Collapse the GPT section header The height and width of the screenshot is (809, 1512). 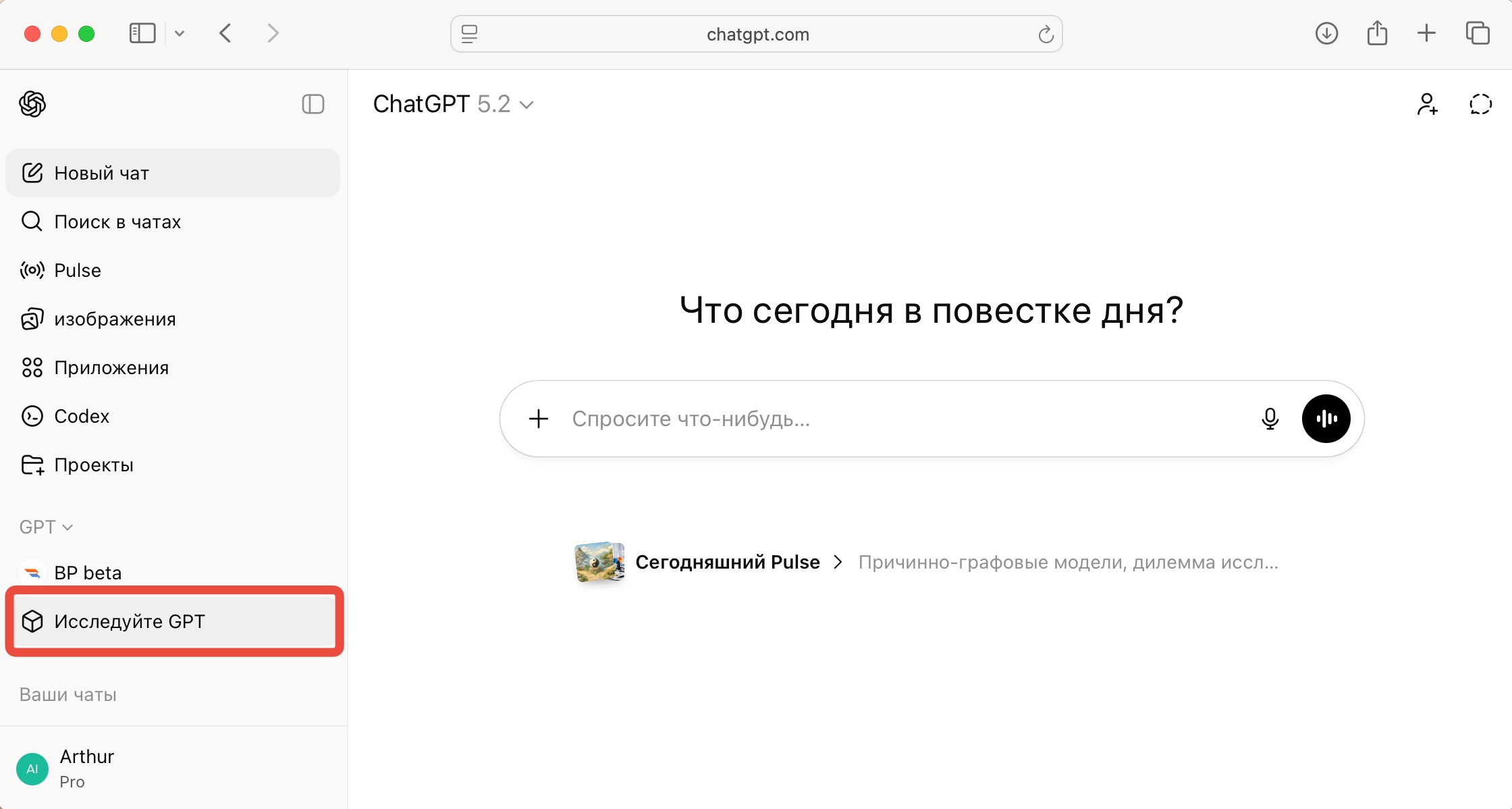tap(46, 527)
